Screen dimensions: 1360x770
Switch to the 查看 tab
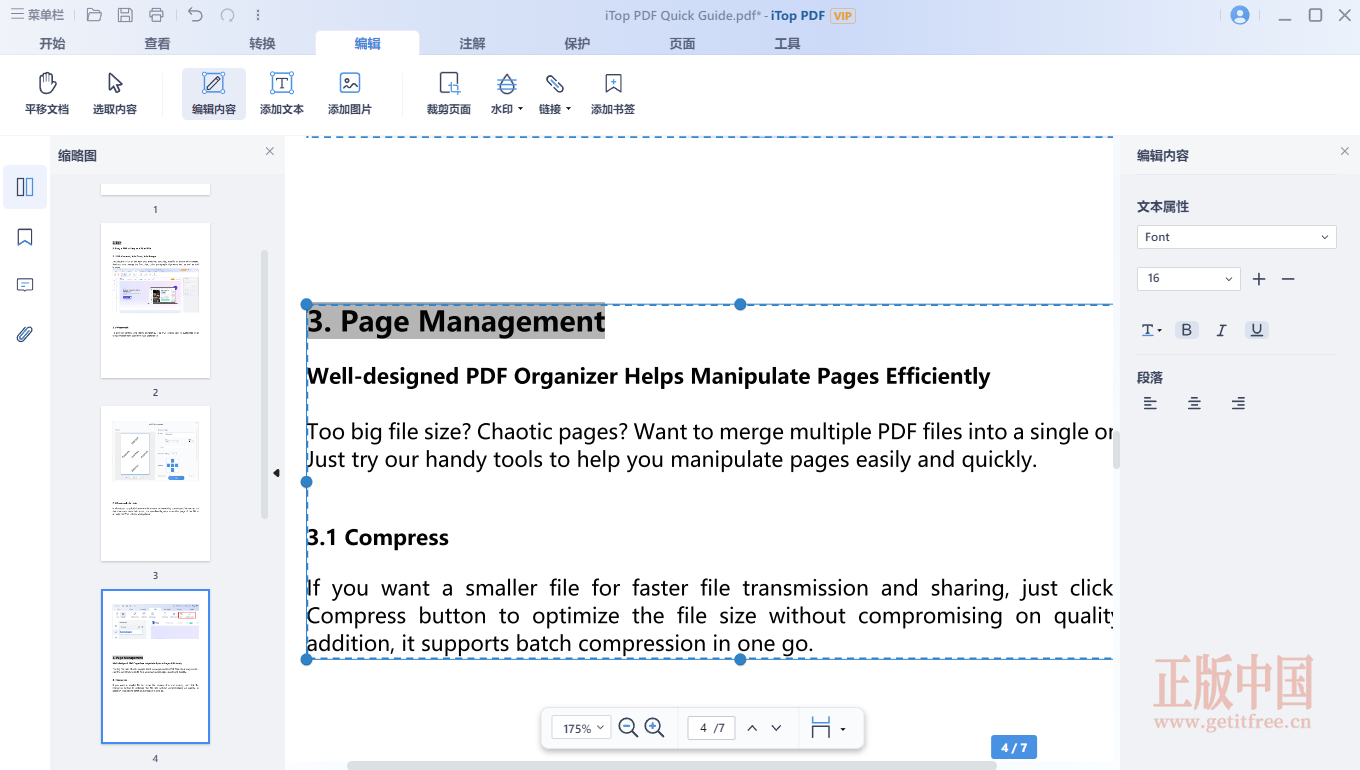pos(157,44)
